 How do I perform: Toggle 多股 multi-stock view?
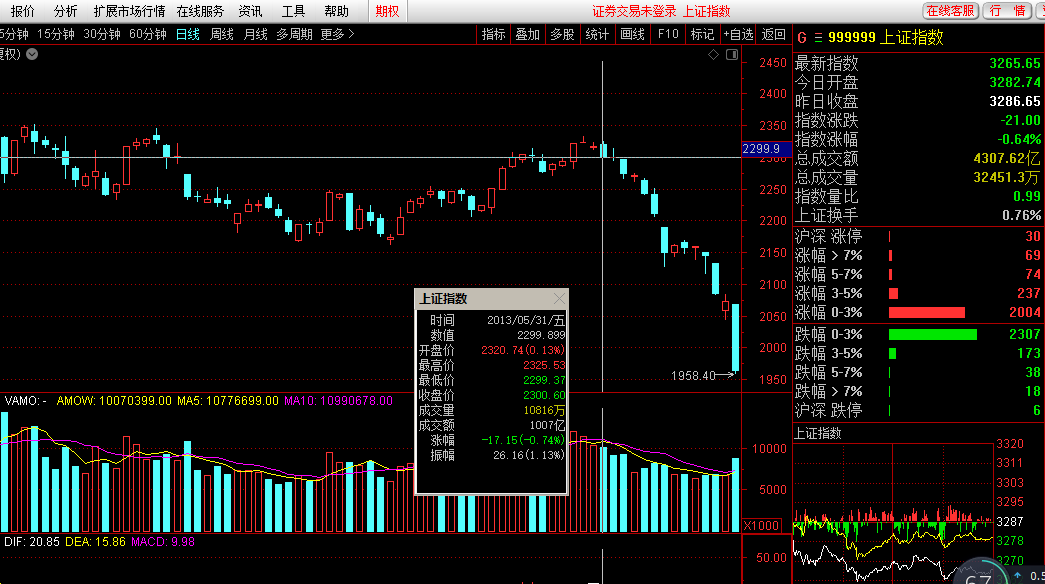(x=562, y=34)
